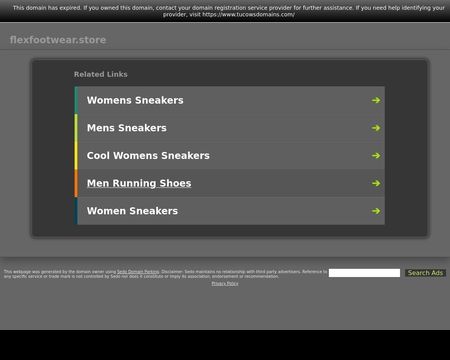450x360 pixels.
Task: Click the Related Links heading text
Action: click(101, 74)
